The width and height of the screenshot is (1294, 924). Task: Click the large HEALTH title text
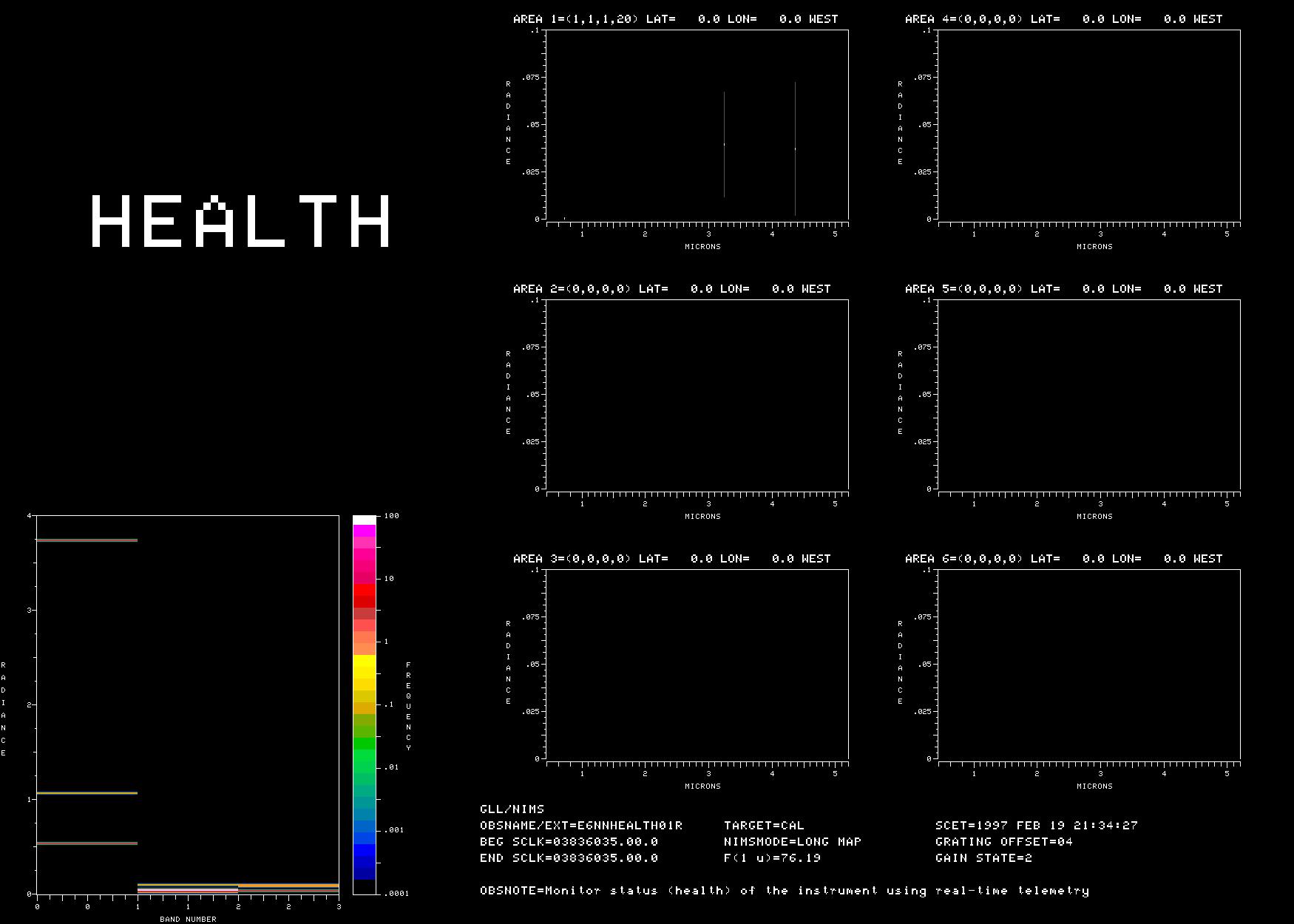(241, 220)
